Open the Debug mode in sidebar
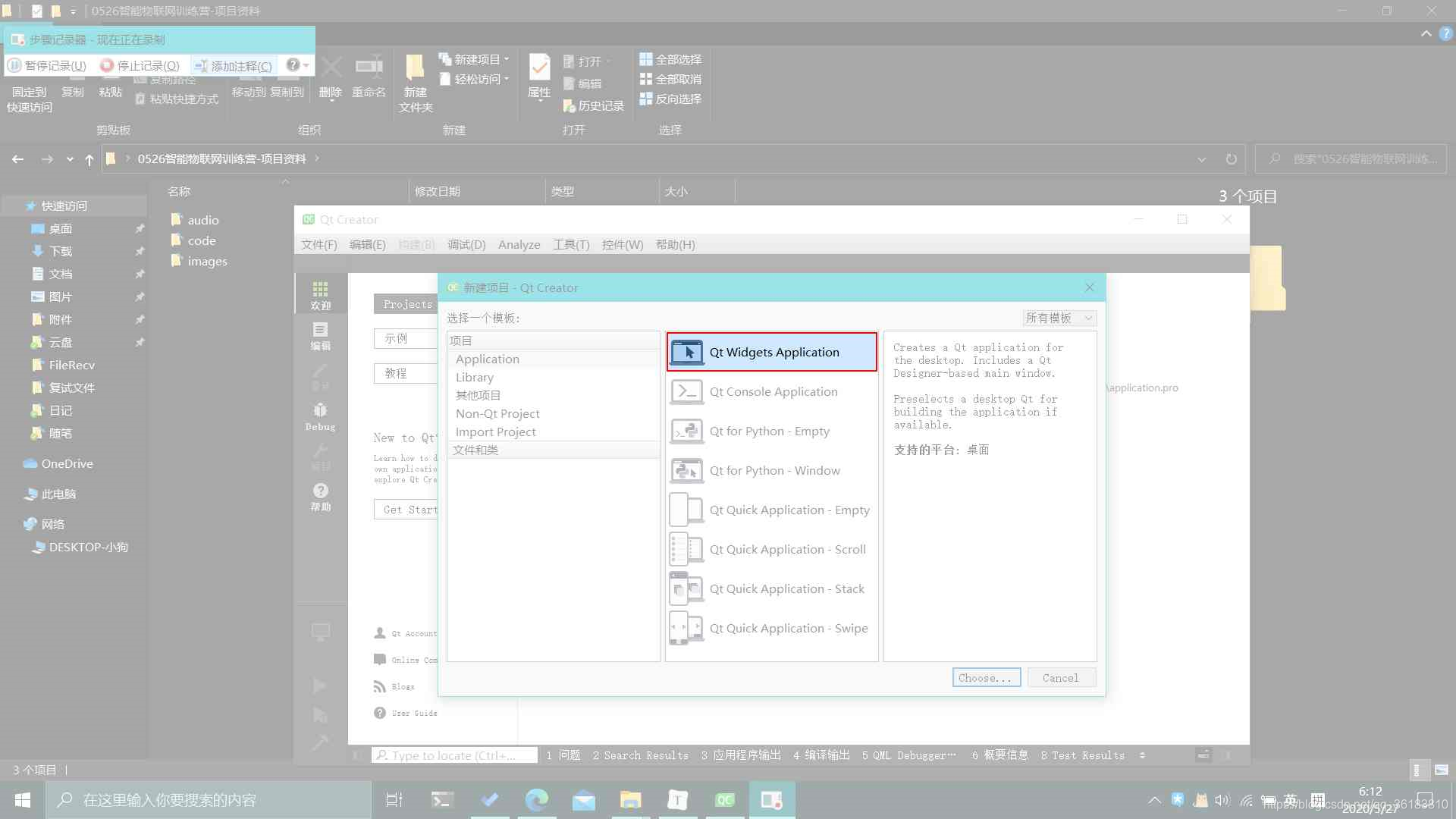Viewport: 1456px width, 819px height. (320, 416)
